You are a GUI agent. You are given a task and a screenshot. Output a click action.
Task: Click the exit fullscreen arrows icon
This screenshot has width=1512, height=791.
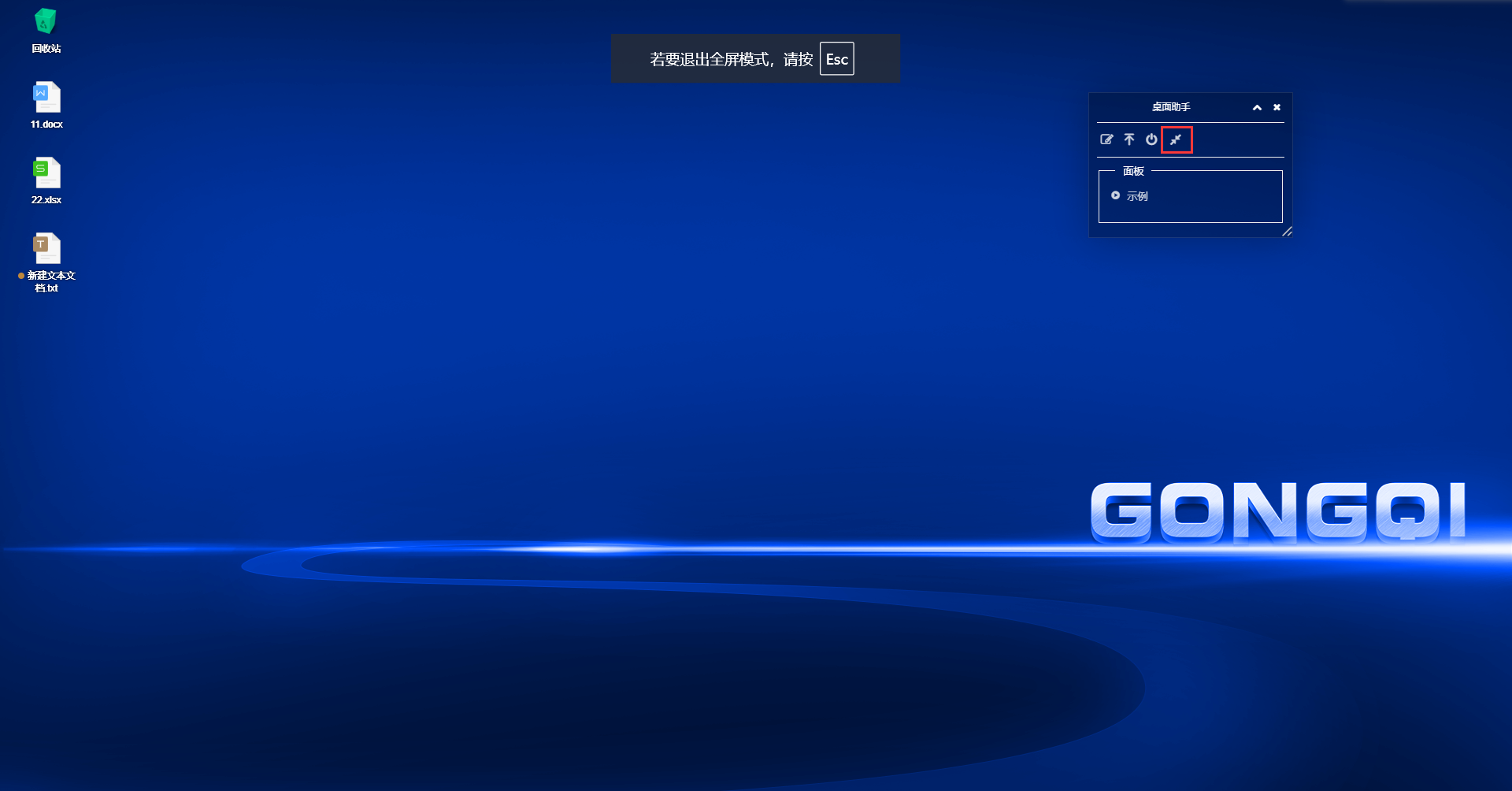[x=1176, y=139]
